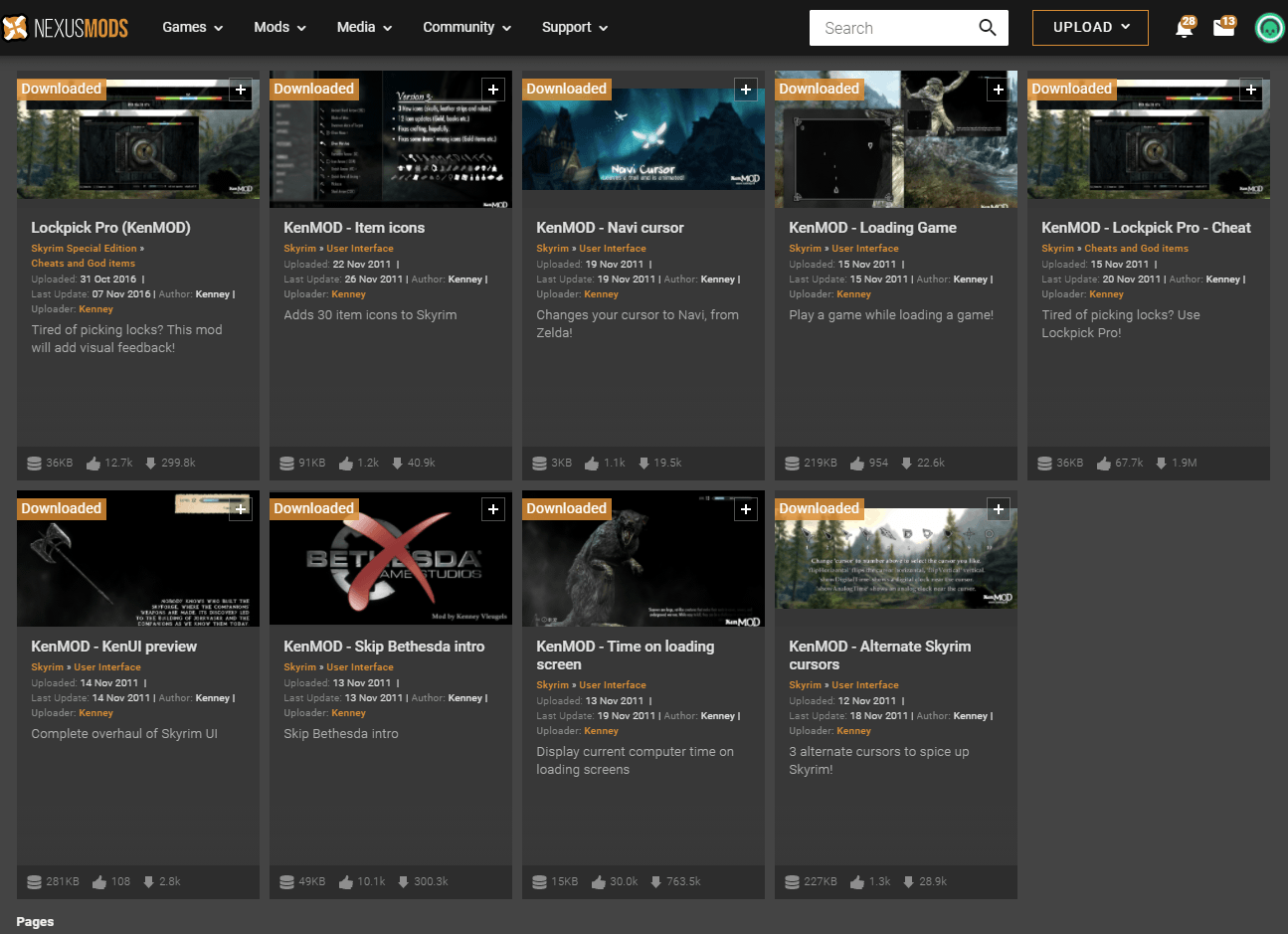The image size is (1288, 934).
Task: Open KenMOD - Time on loading screen title
Action: [x=625, y=655]
